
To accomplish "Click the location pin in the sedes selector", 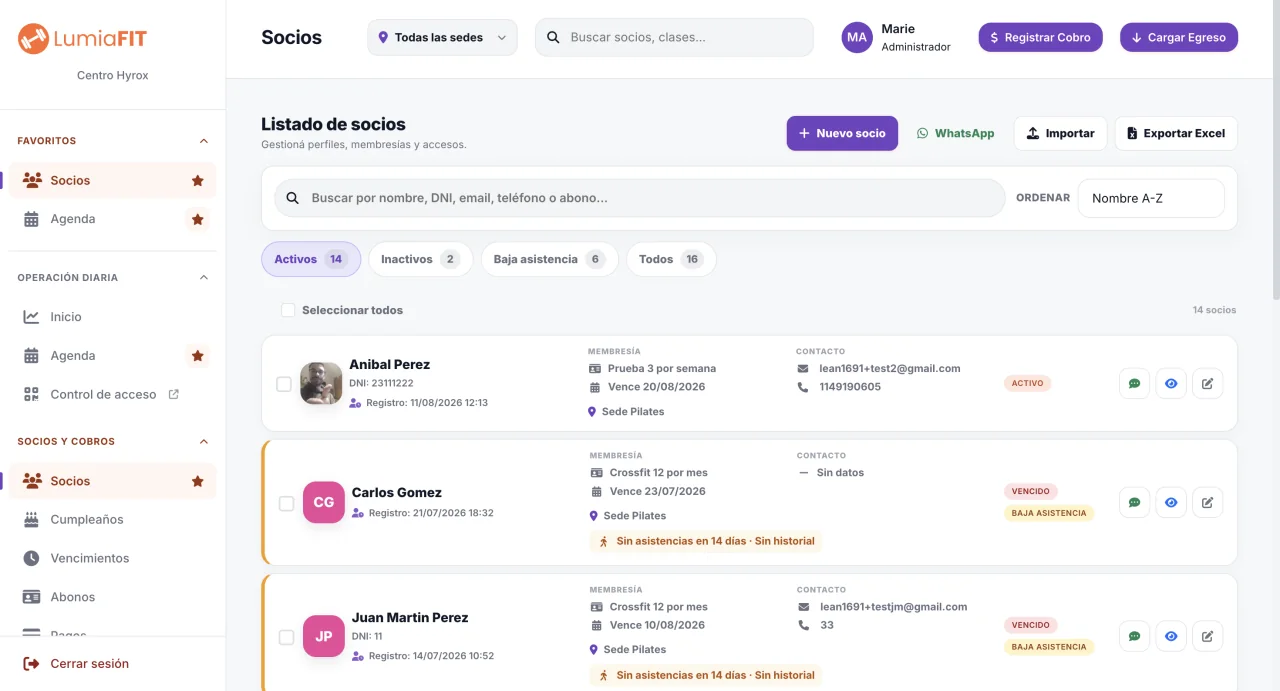I will [x=383, y=38].
